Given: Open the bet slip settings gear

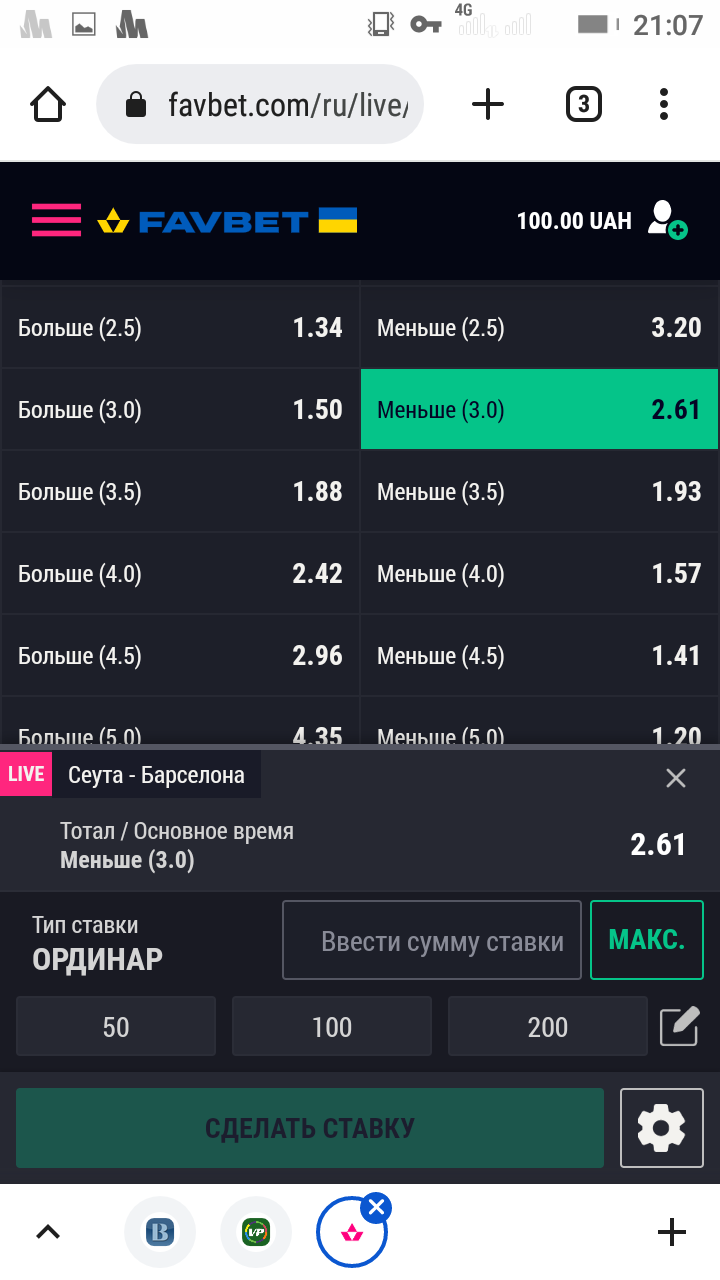Looking at the screenshot, I should (x=662, y=1127).
